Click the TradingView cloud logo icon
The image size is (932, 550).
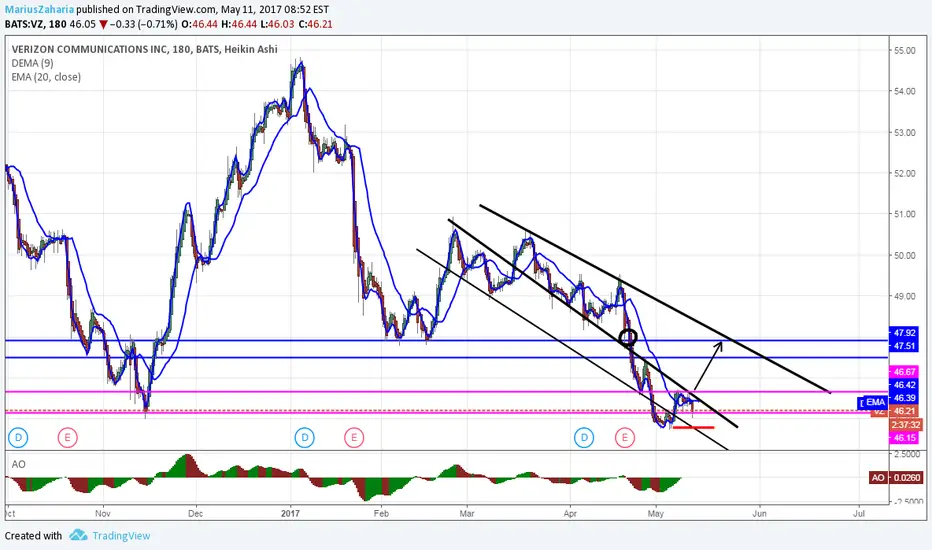pyautogui.click(x=78, y=535)
